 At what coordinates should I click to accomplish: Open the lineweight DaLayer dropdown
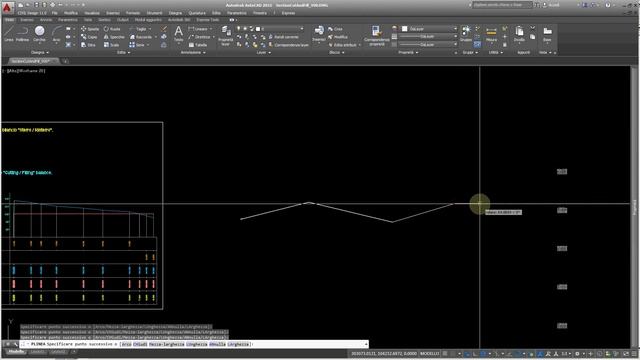pyautogui.click(x=428, y=37)
